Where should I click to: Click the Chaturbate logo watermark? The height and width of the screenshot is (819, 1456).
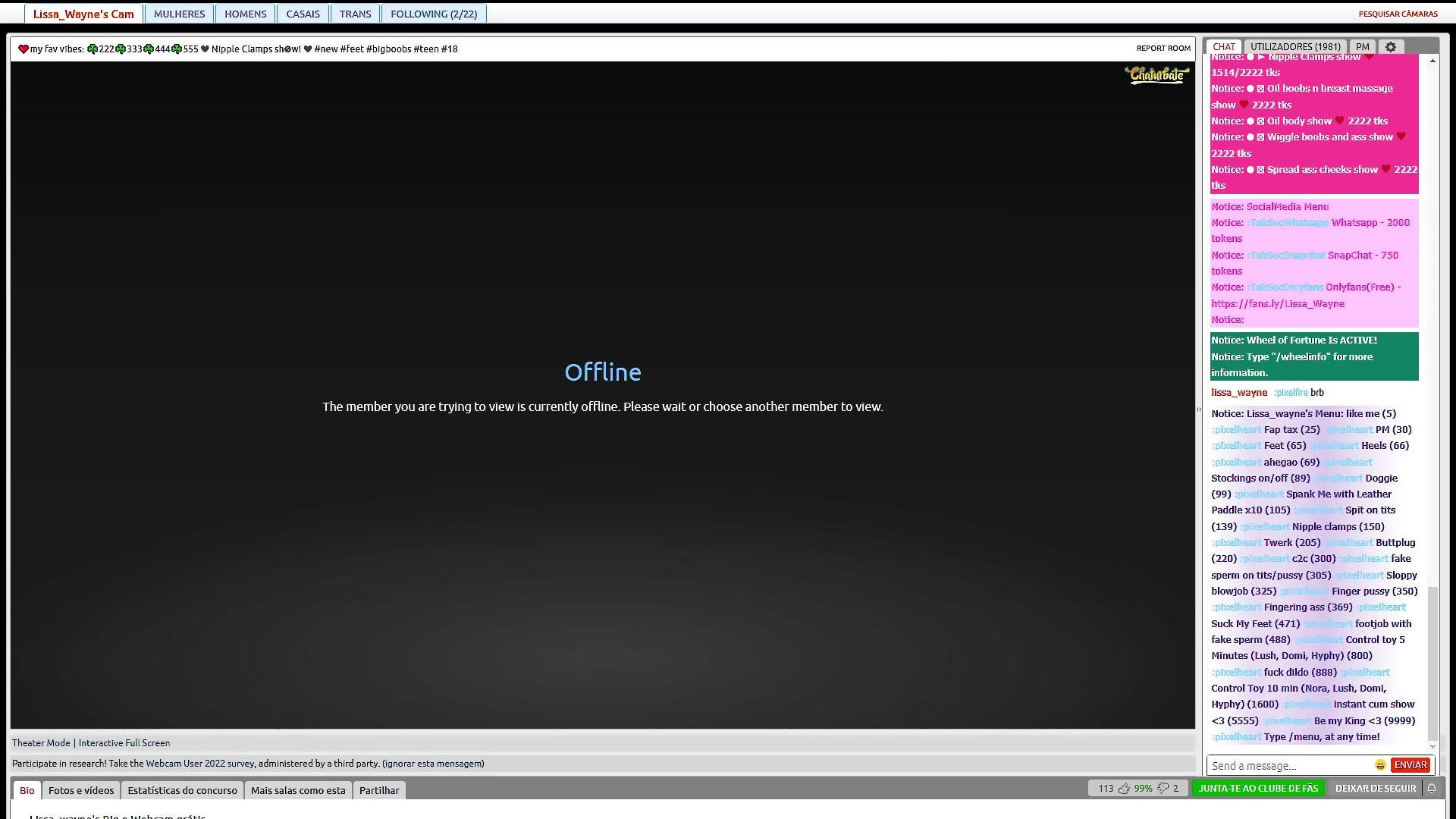pos(1156,74)
